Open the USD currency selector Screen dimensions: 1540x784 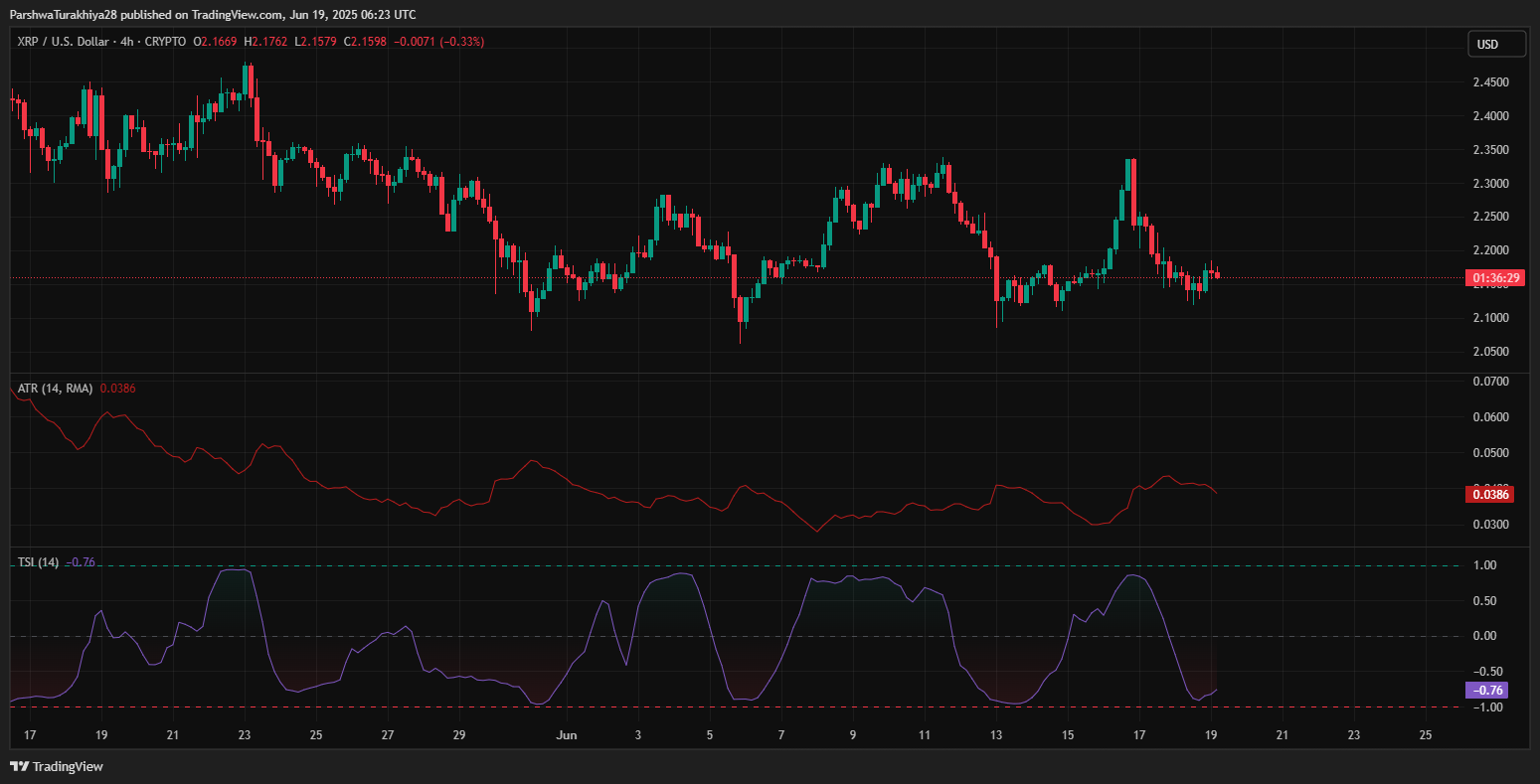point(1496,45)
